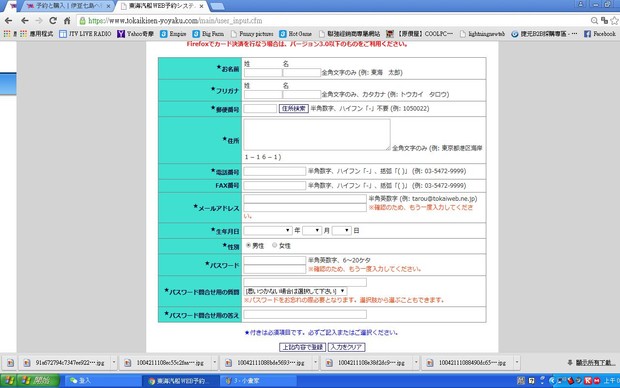Open the Yahoo奇摩 bookmark
Viewport: 620px width, 388px height.
[x=135, y=34]
